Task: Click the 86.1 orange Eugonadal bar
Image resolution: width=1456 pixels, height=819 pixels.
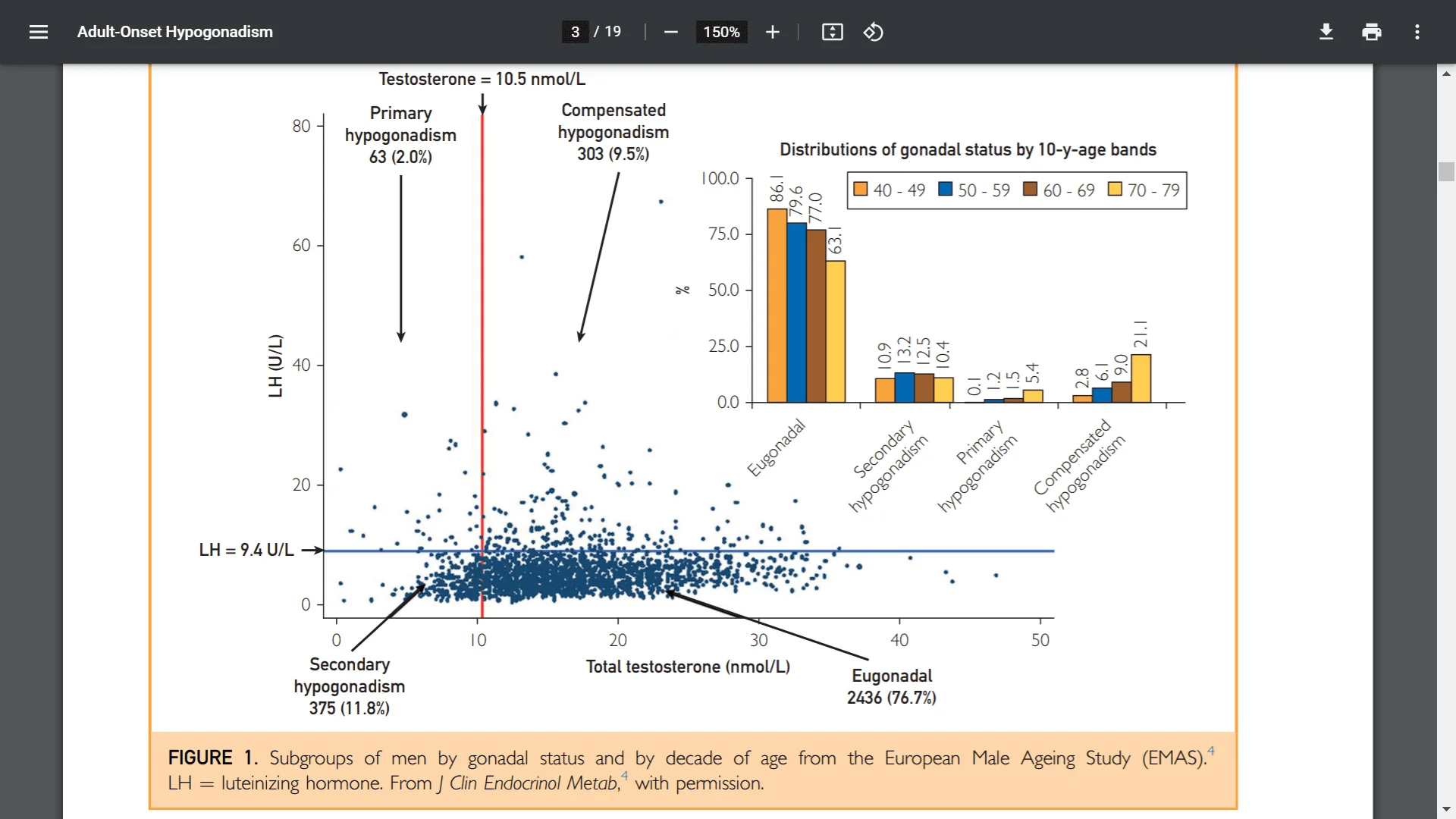Action: (777, 306)
